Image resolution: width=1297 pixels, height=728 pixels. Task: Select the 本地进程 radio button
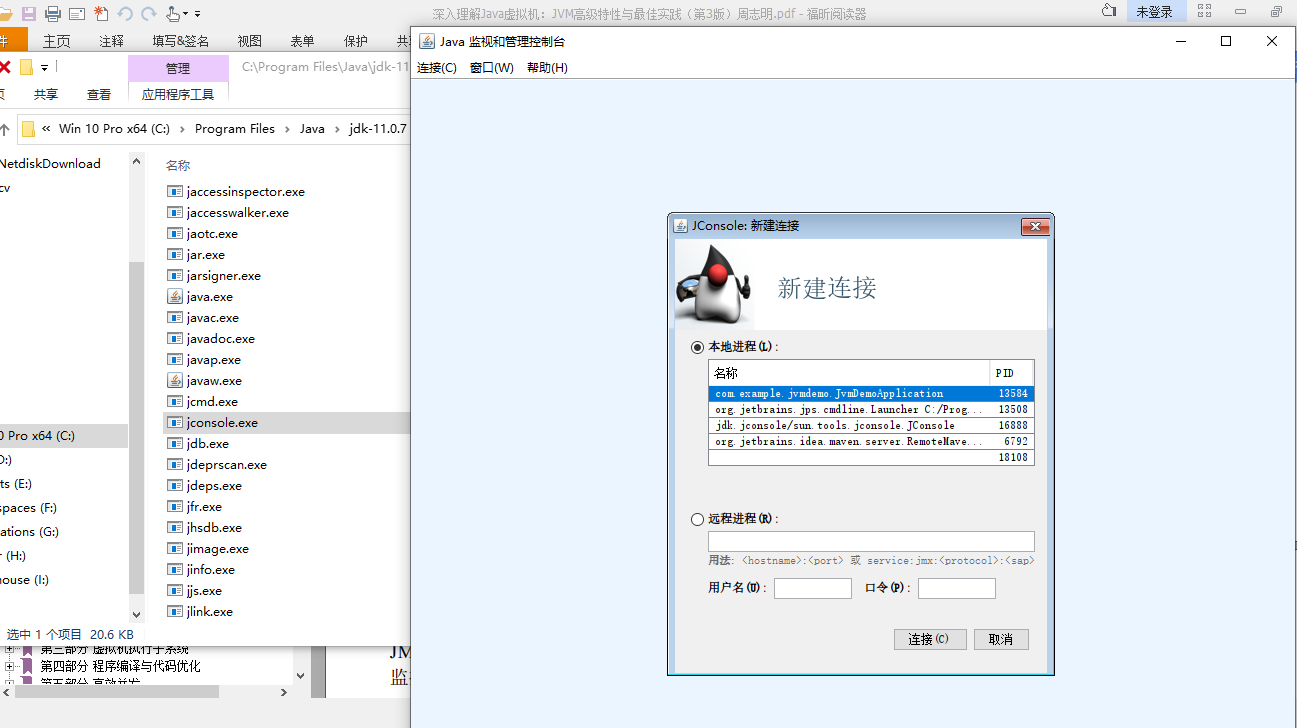point(697,347)
